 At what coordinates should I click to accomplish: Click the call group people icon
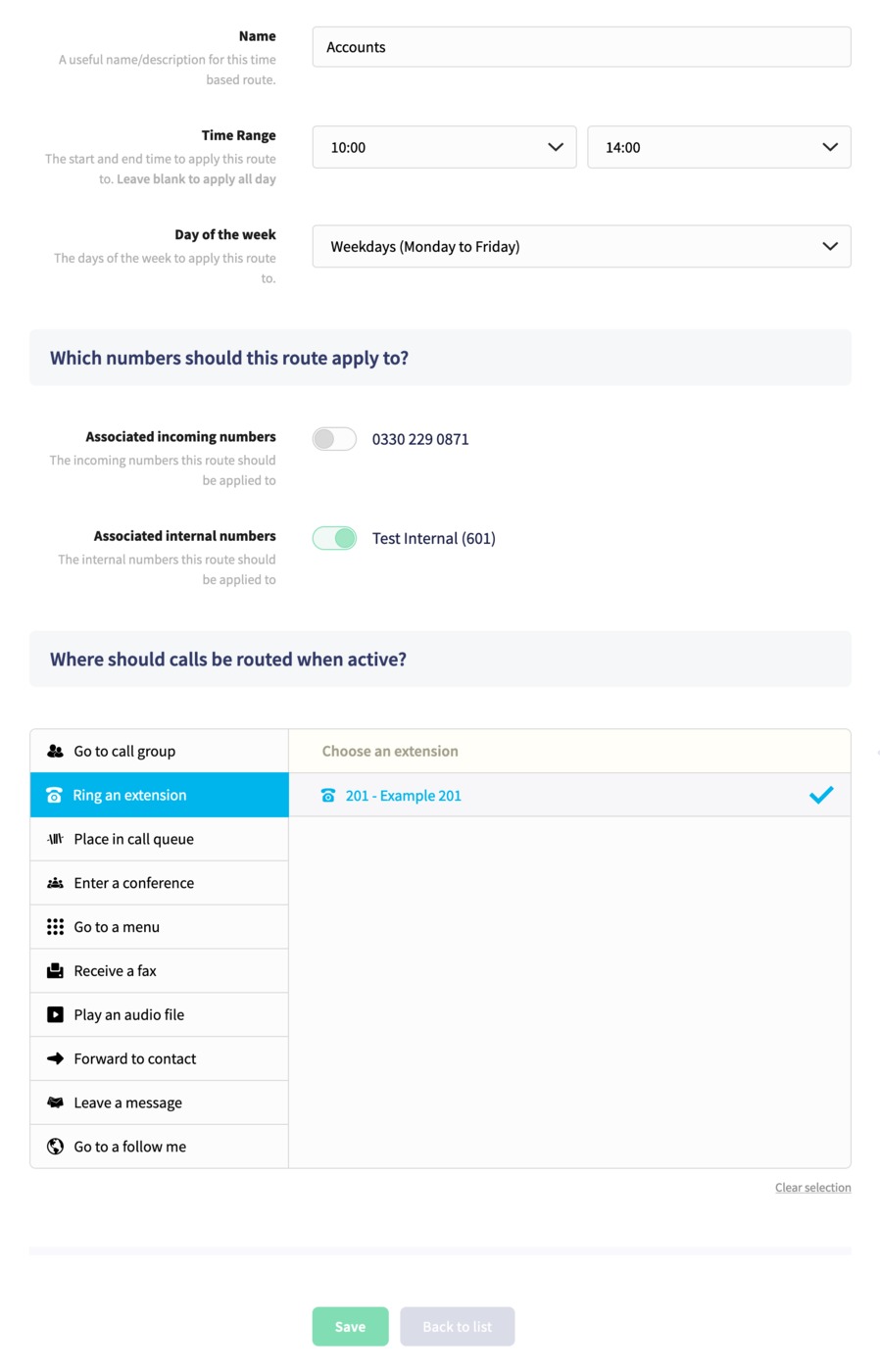click(x=55, y=751)
